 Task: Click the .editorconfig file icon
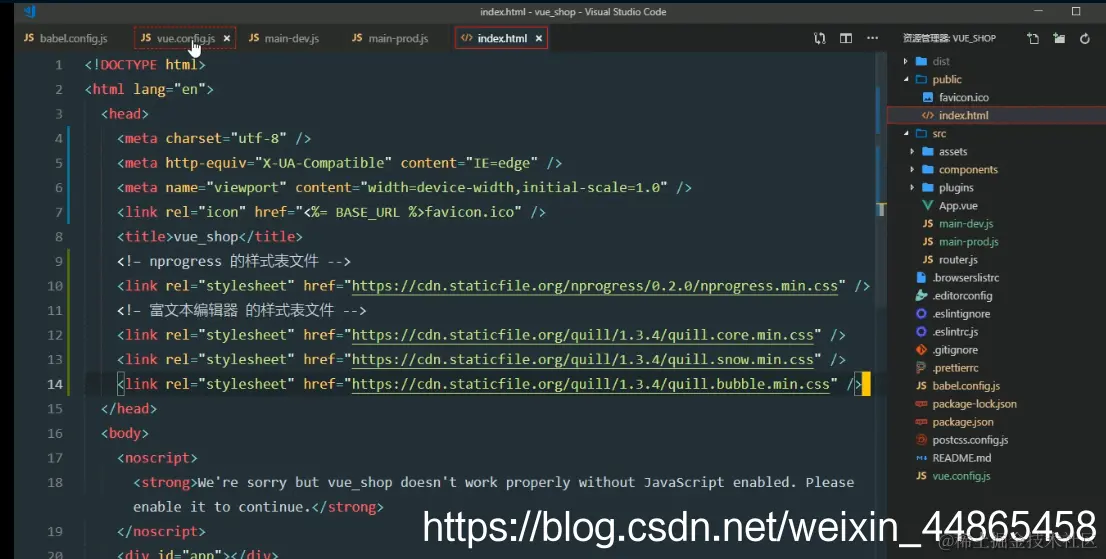click(921, 295)
